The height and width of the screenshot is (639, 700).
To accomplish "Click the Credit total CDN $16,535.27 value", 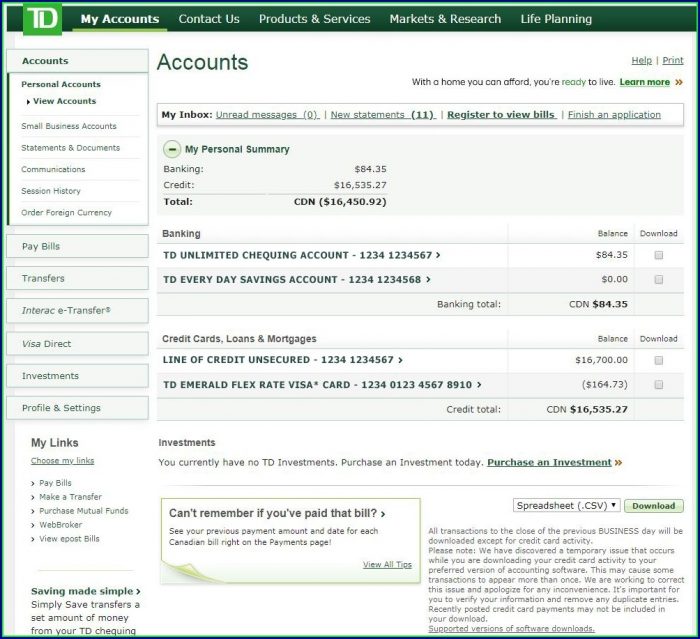I will pyautogui.click(x=587, y=409).
